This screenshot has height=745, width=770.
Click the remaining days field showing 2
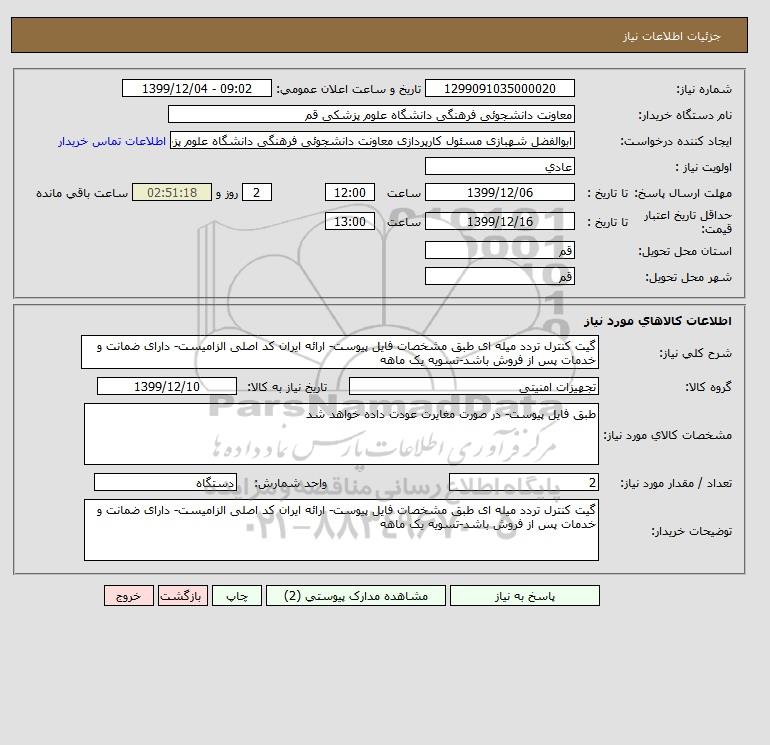point(257,193)
